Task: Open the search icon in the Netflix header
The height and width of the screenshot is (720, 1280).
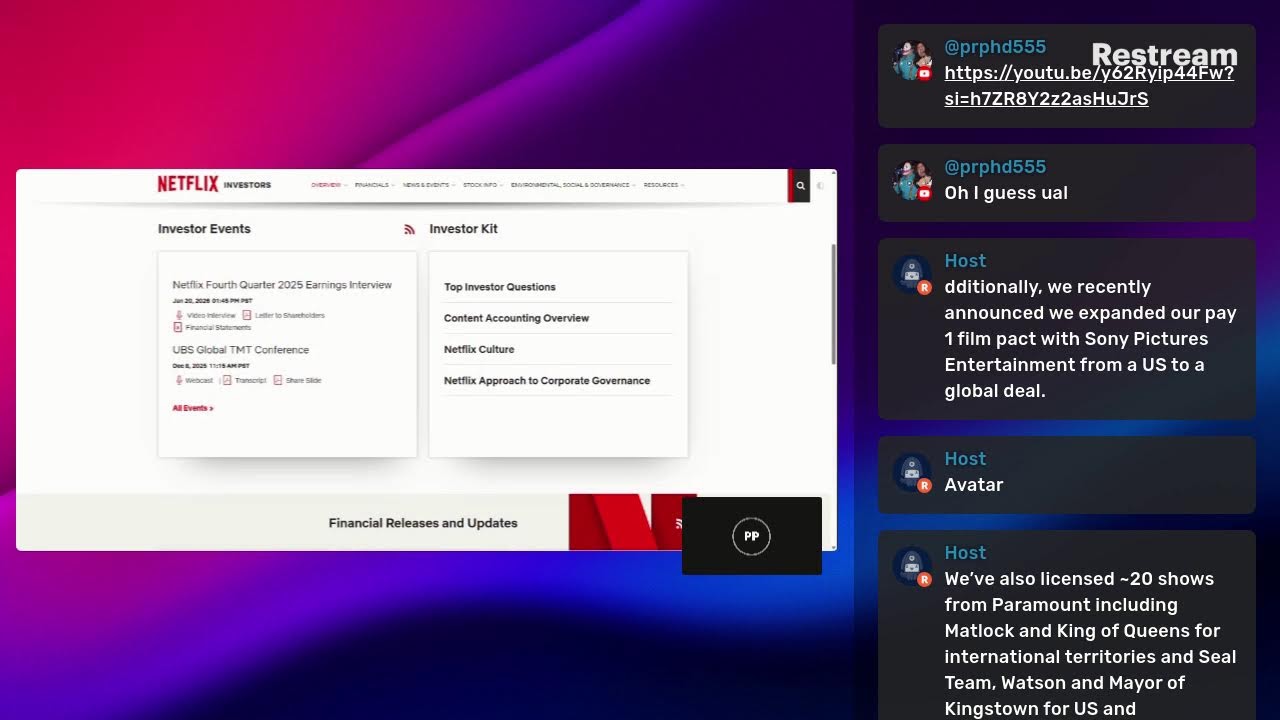Action: [800, 185]
